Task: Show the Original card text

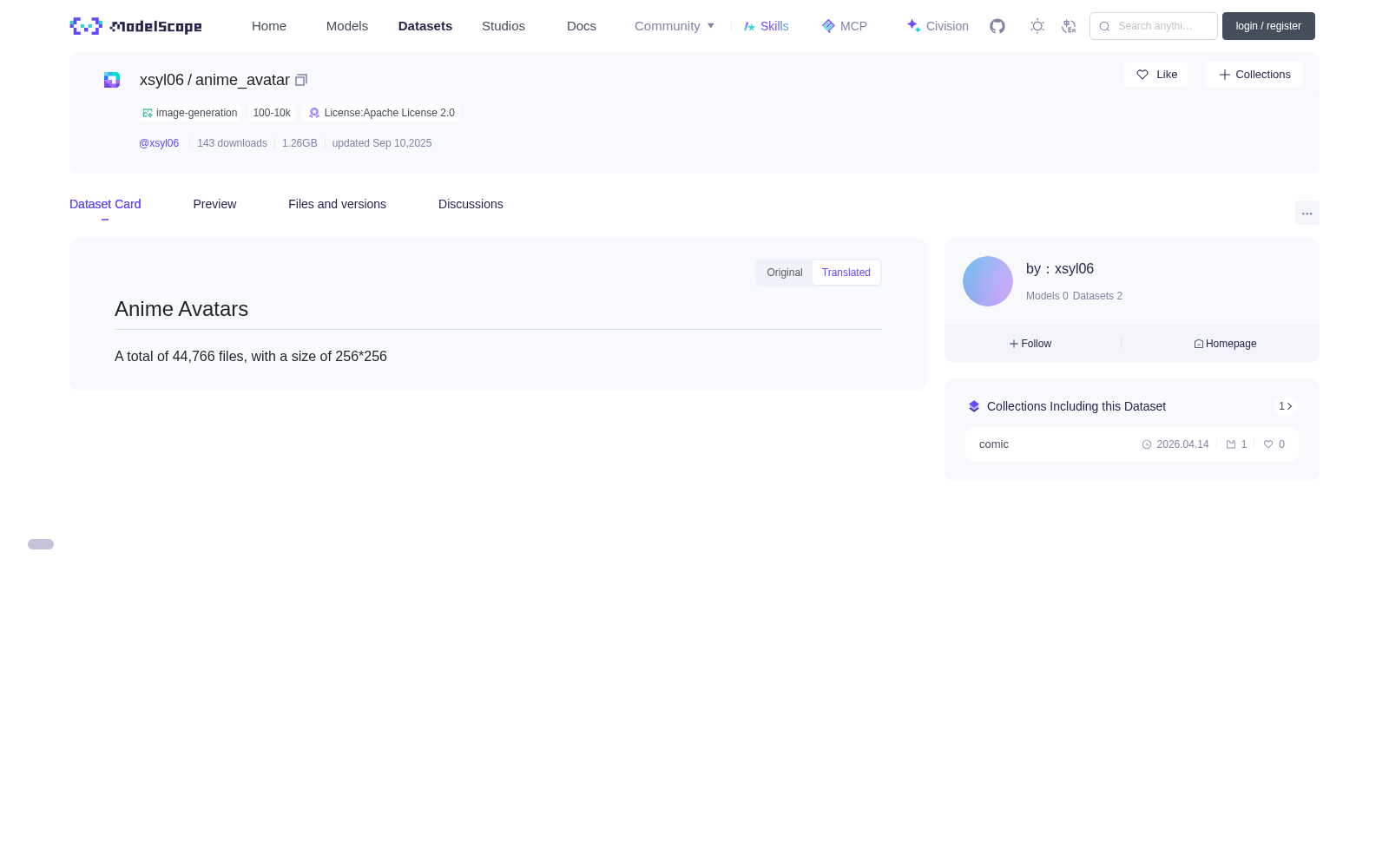Action: 785,273
